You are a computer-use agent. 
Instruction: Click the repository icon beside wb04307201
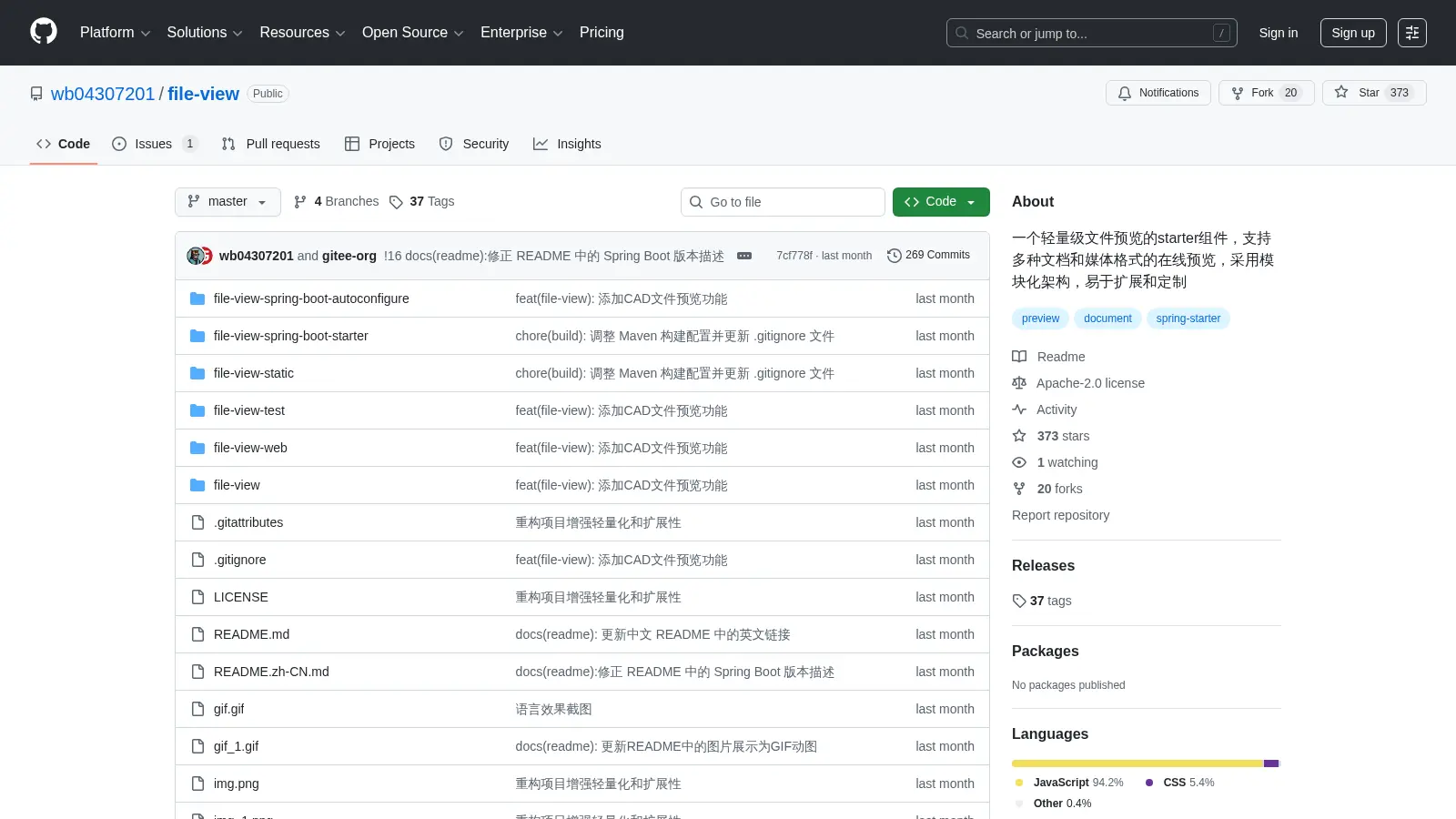pos(36,94)
